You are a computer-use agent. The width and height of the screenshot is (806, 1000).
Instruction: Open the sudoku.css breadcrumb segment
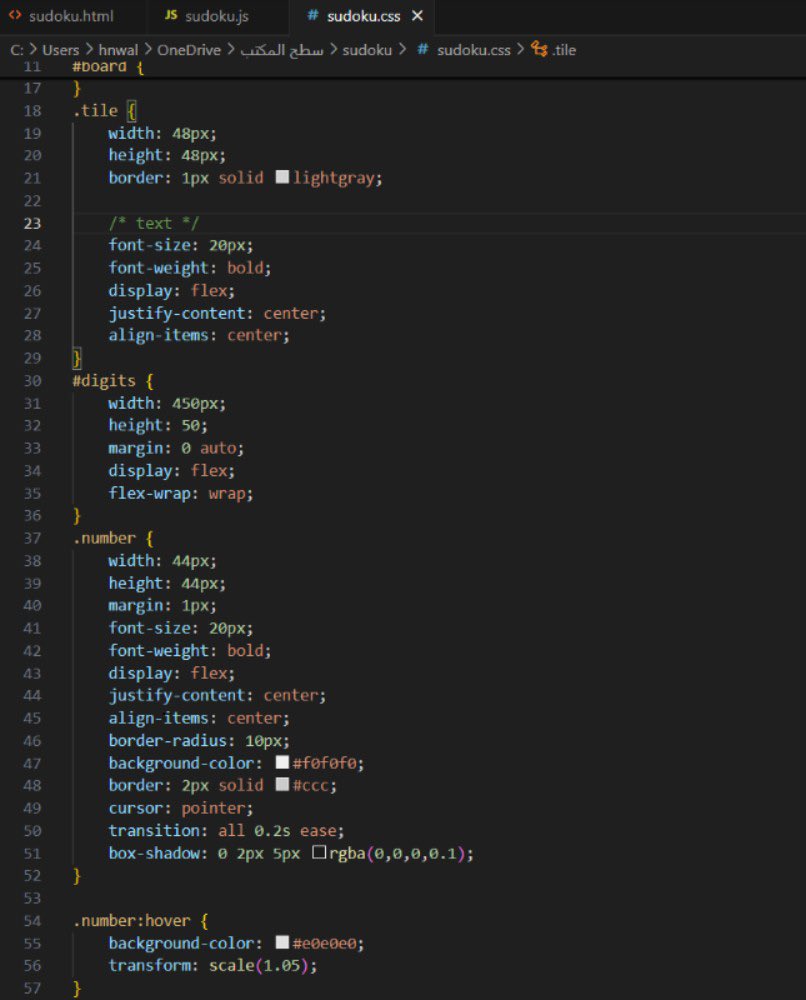[474, 50]
